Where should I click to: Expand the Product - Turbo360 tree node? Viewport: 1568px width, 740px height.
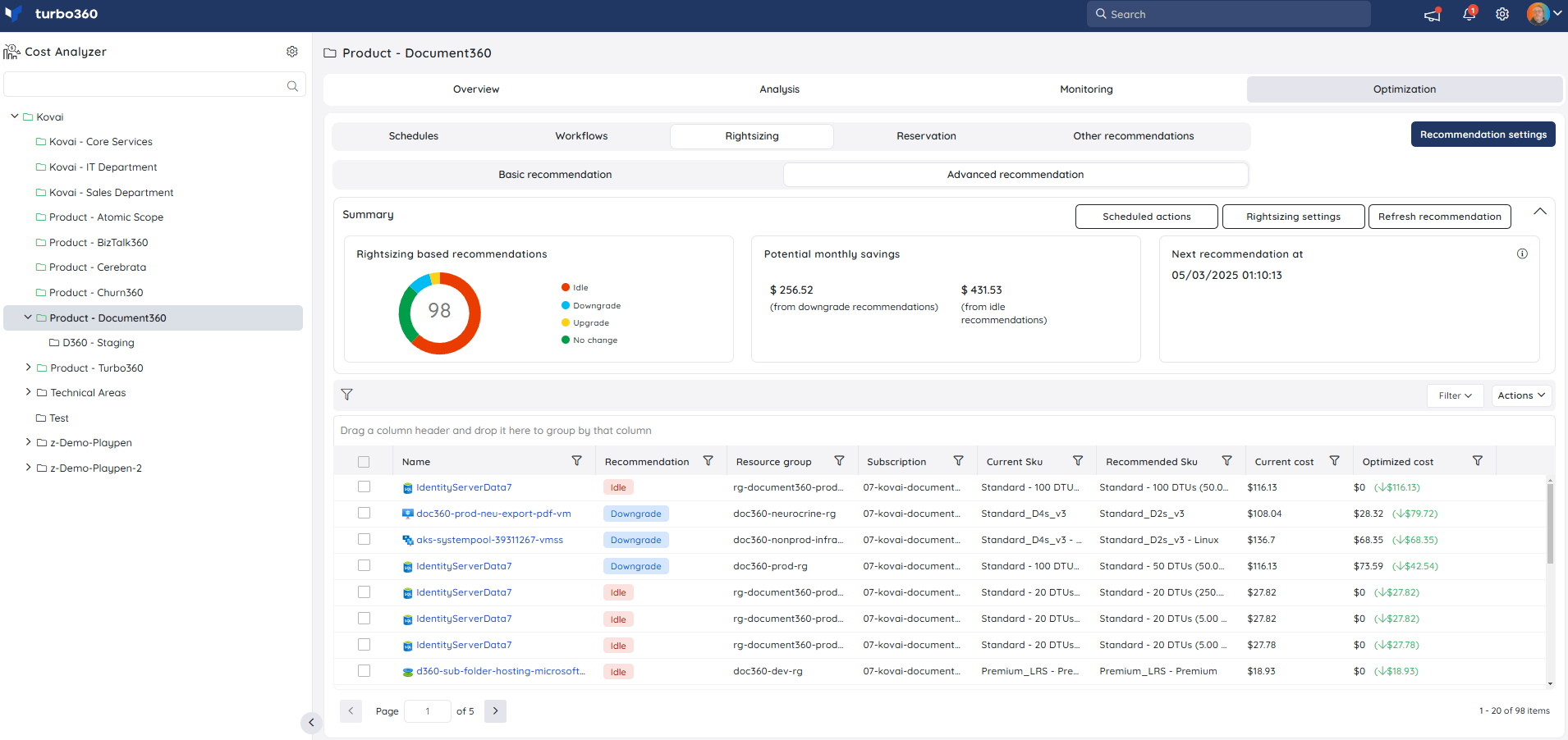point(28,368)
